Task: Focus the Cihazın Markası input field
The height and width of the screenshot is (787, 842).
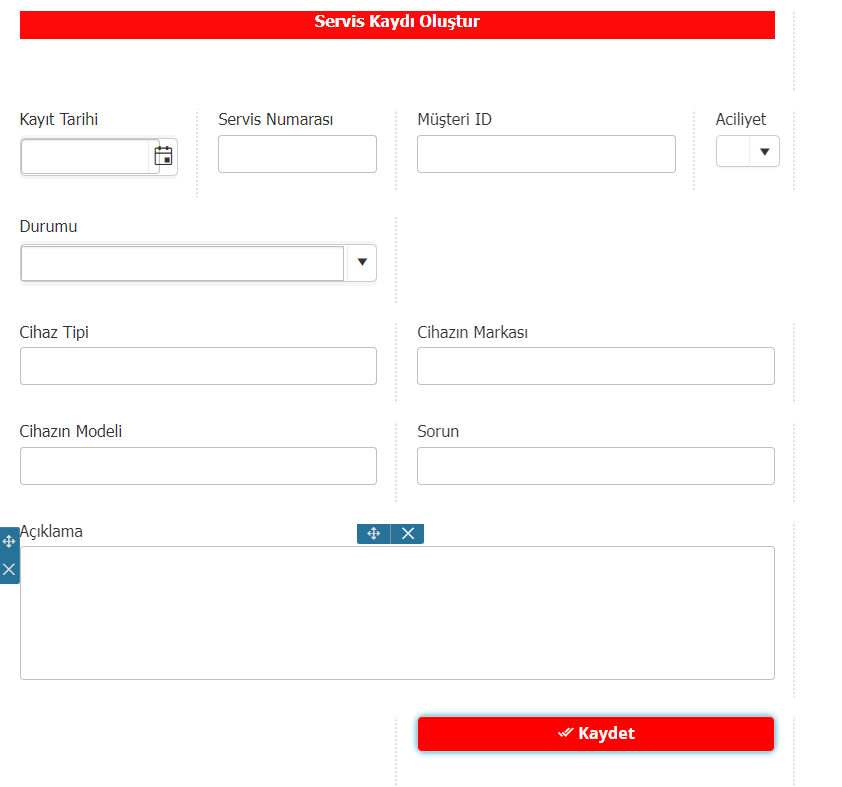Action: 596,366
